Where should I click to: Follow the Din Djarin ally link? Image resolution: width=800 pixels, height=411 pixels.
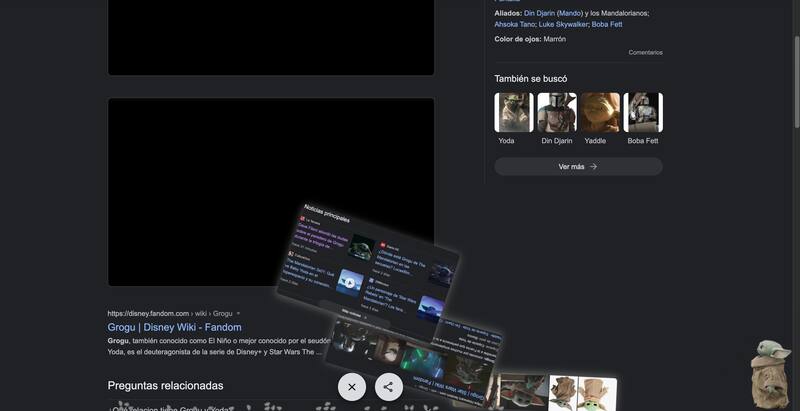pyautogui.click(x=540, y=13)
